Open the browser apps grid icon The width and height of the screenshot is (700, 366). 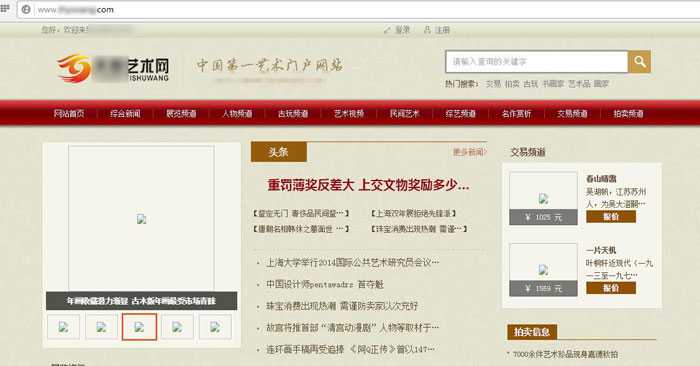click(5, 8)
